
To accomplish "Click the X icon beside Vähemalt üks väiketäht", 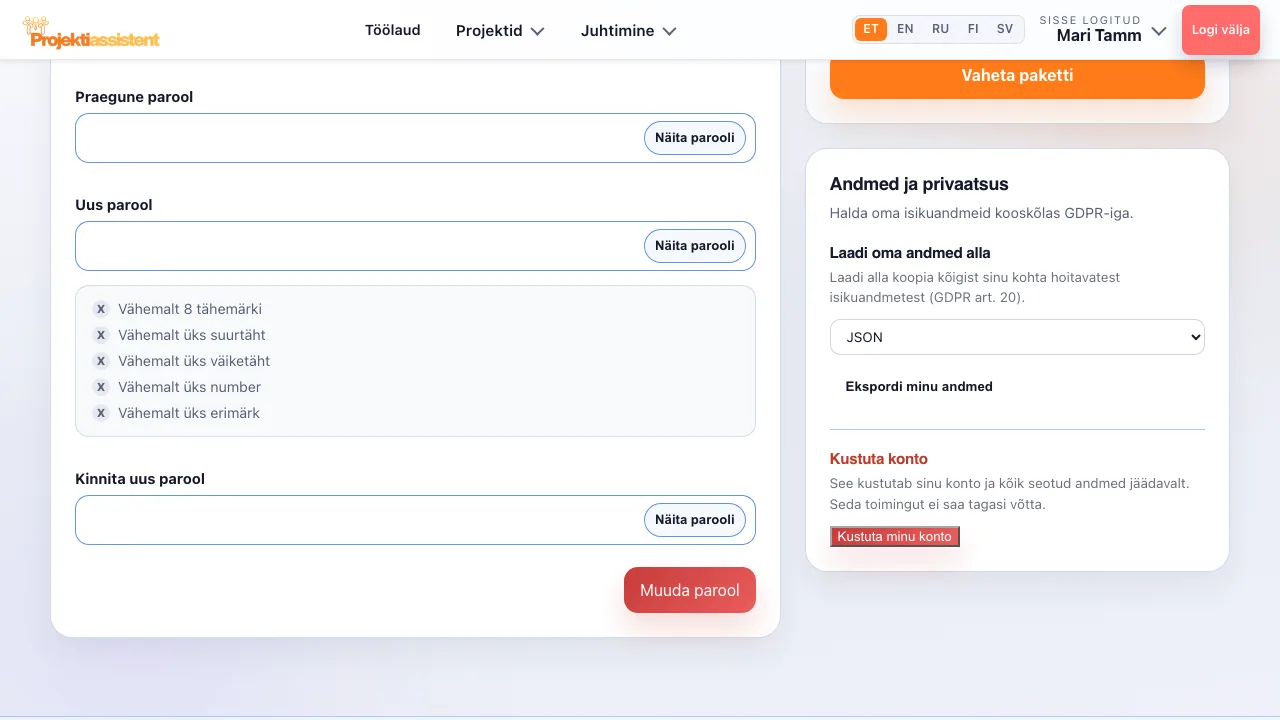I will 101,361.
